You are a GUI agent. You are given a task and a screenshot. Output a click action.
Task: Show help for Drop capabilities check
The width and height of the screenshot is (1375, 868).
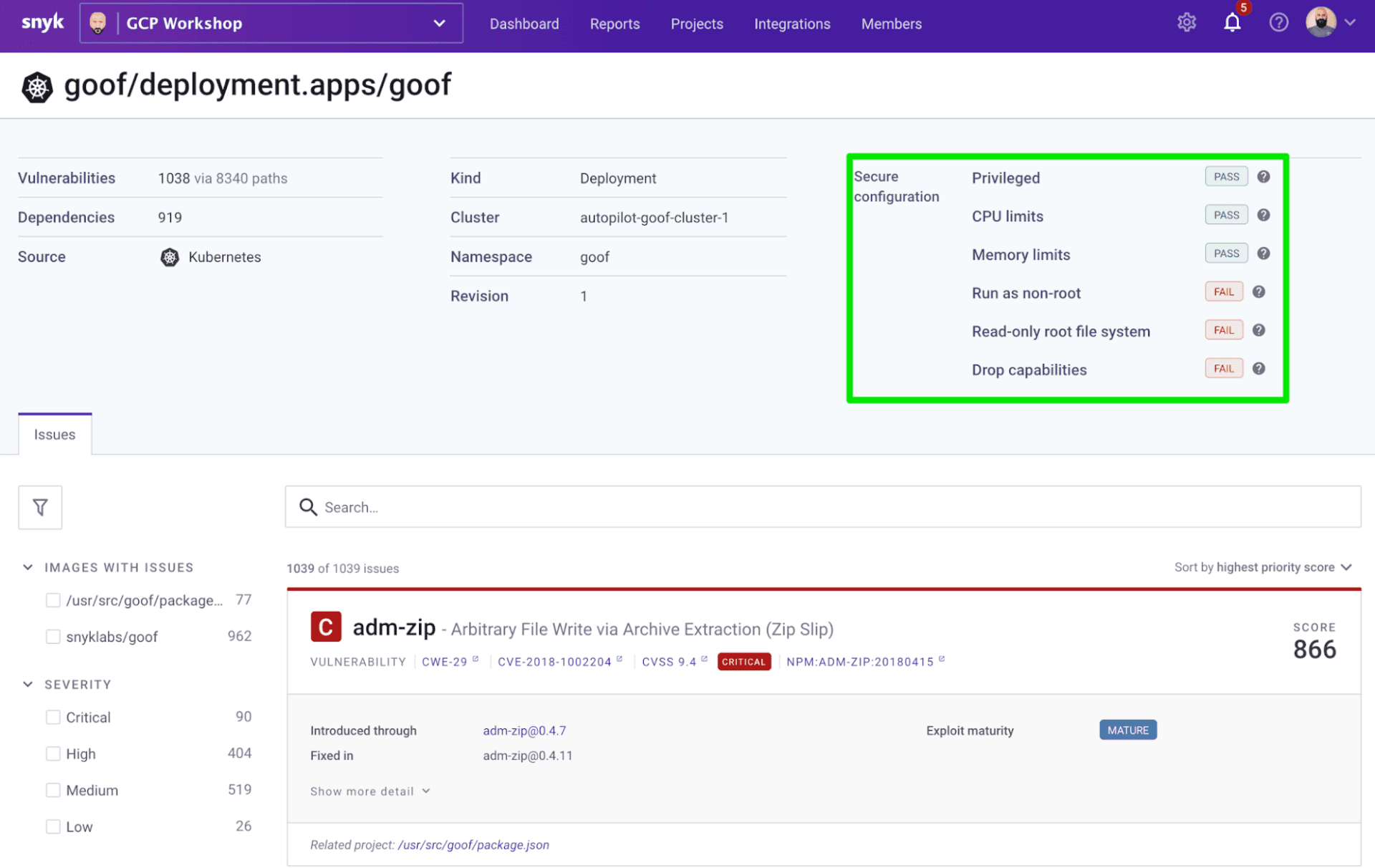pyautogui.click(x=1258, y=369)
